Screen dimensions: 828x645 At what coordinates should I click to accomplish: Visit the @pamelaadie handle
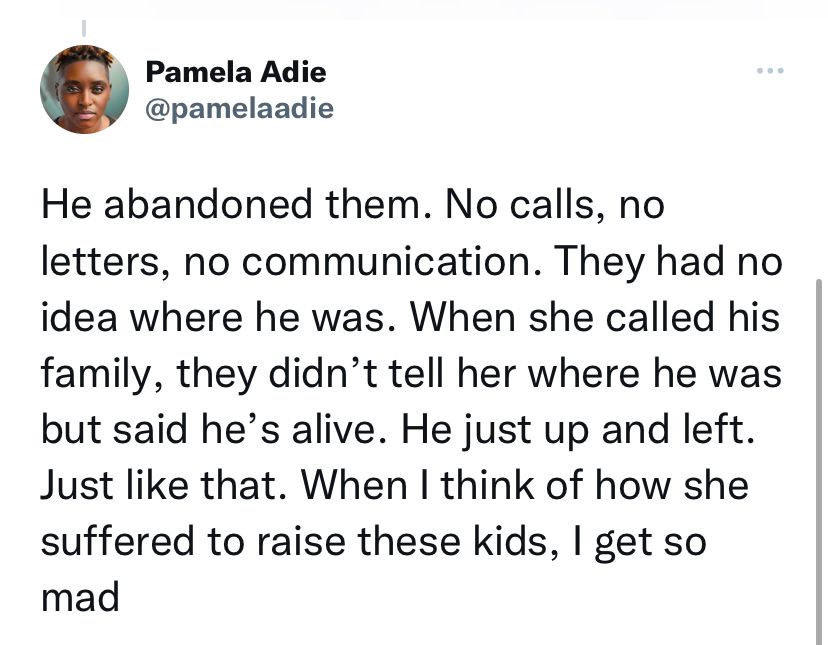(x=239, y=108)
